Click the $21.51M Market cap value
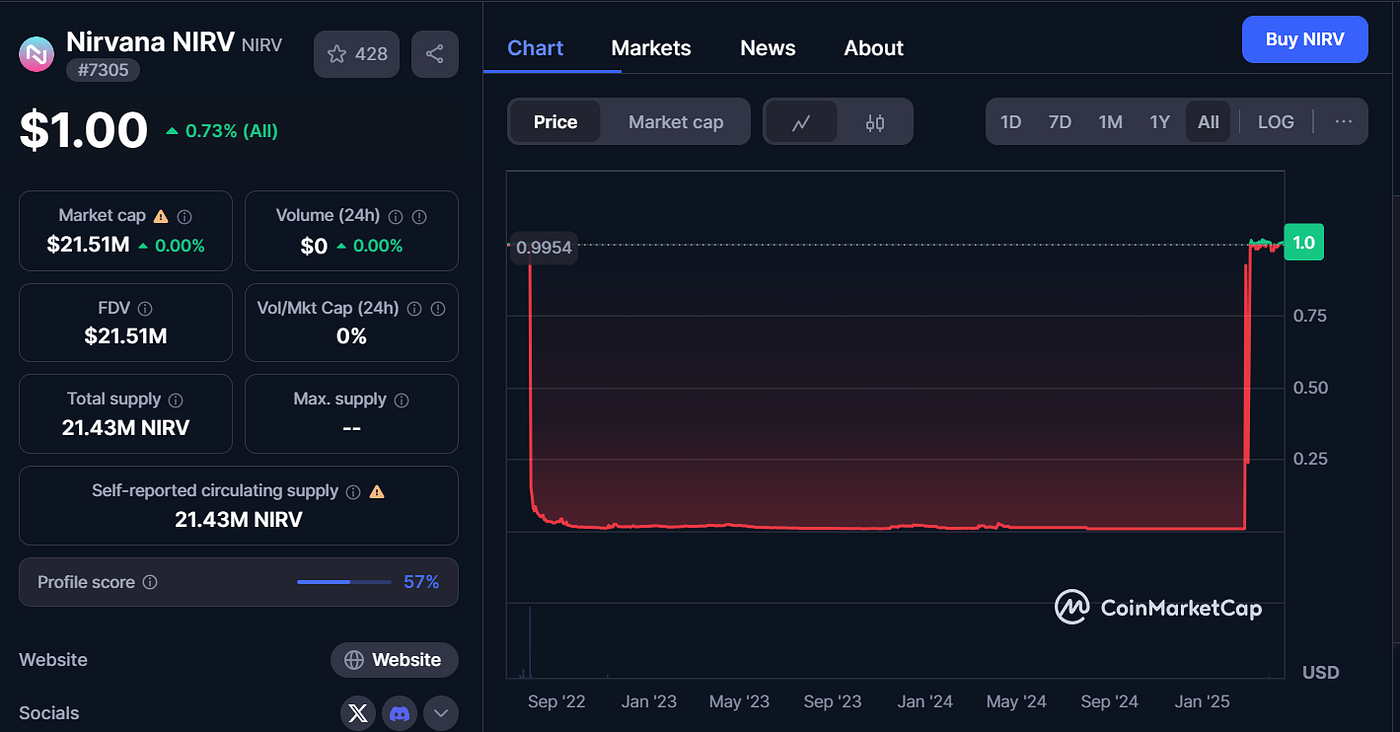This screenshot has height=732, width=1400. pyautogui.click(x=88, y=245)
